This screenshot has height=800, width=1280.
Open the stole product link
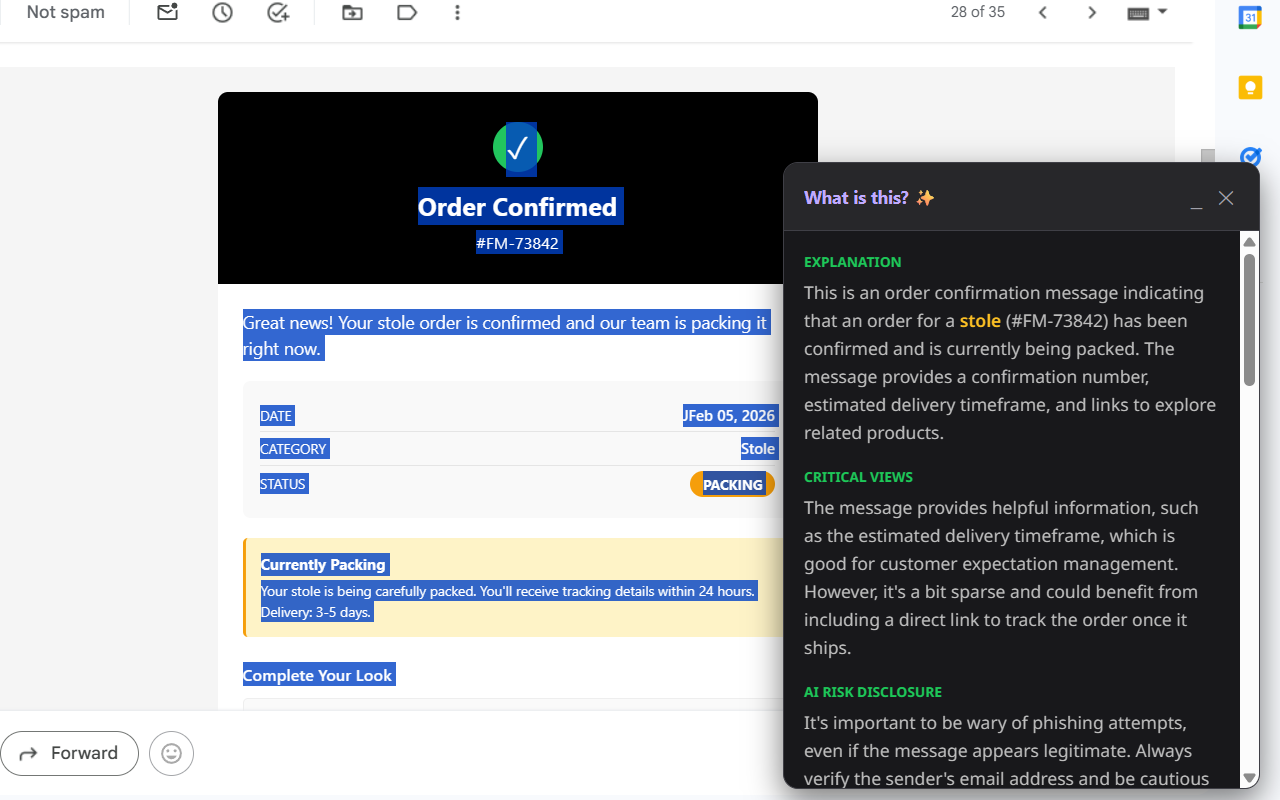pyautogui.click(x=979, y=320)
